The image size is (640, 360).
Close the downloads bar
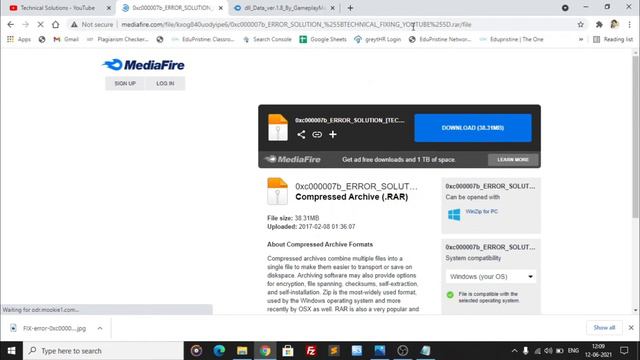coord(631,328)
